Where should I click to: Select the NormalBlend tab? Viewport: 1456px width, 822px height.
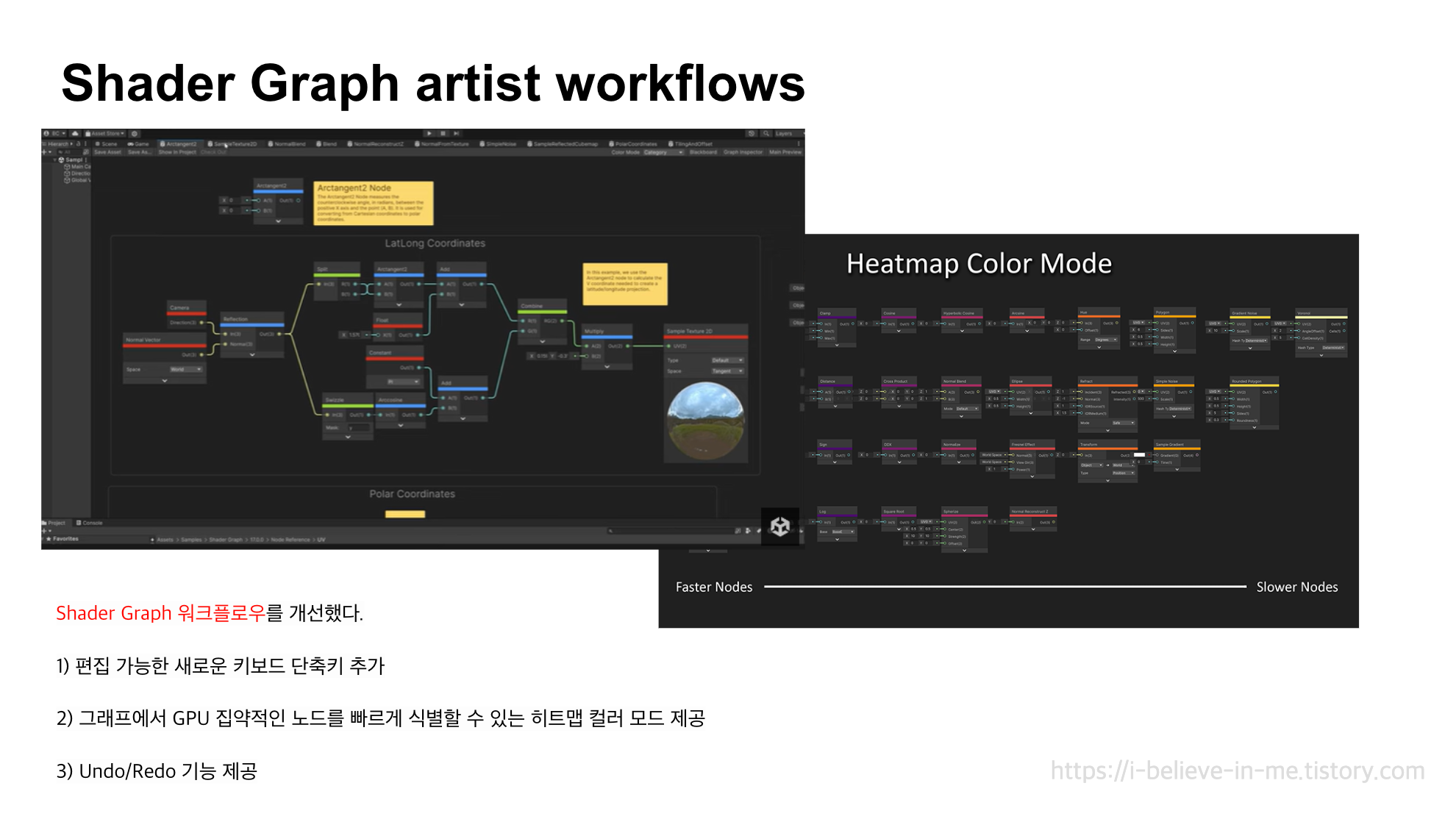pyautogui.click(x=288, y=144)
